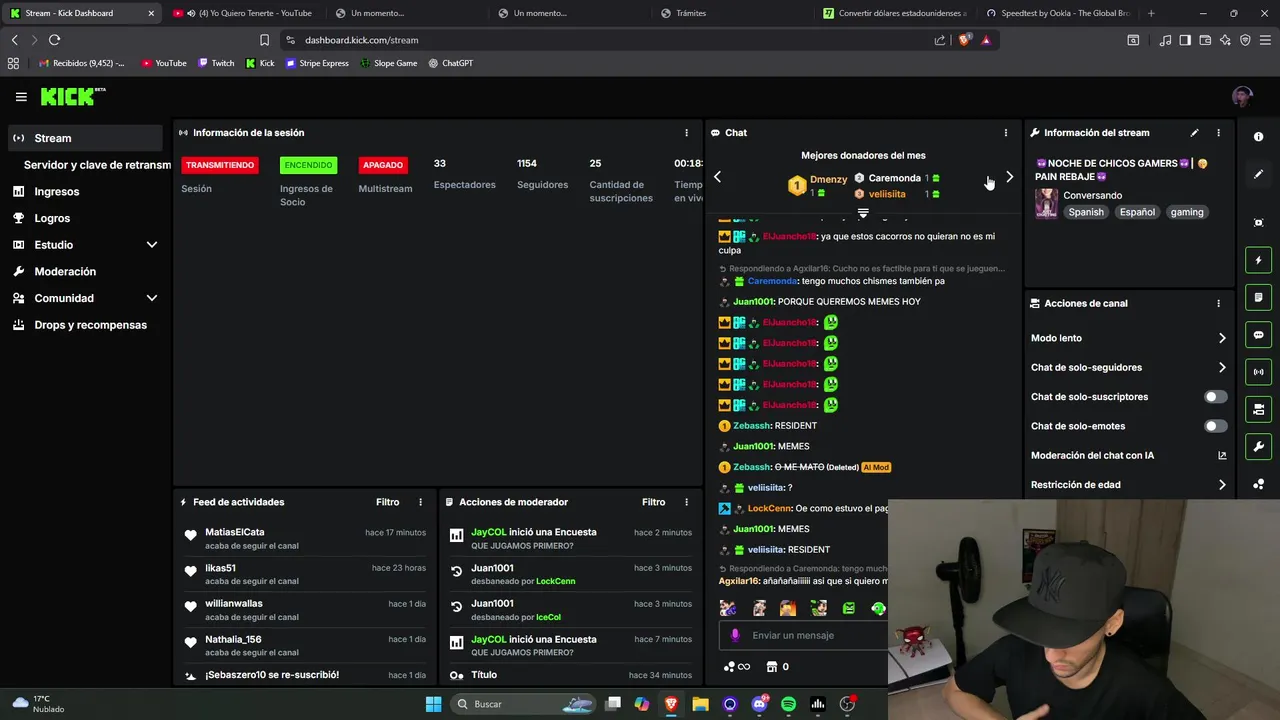
Task: Open the user profile avatar menu
Action: click(1242, 97)
